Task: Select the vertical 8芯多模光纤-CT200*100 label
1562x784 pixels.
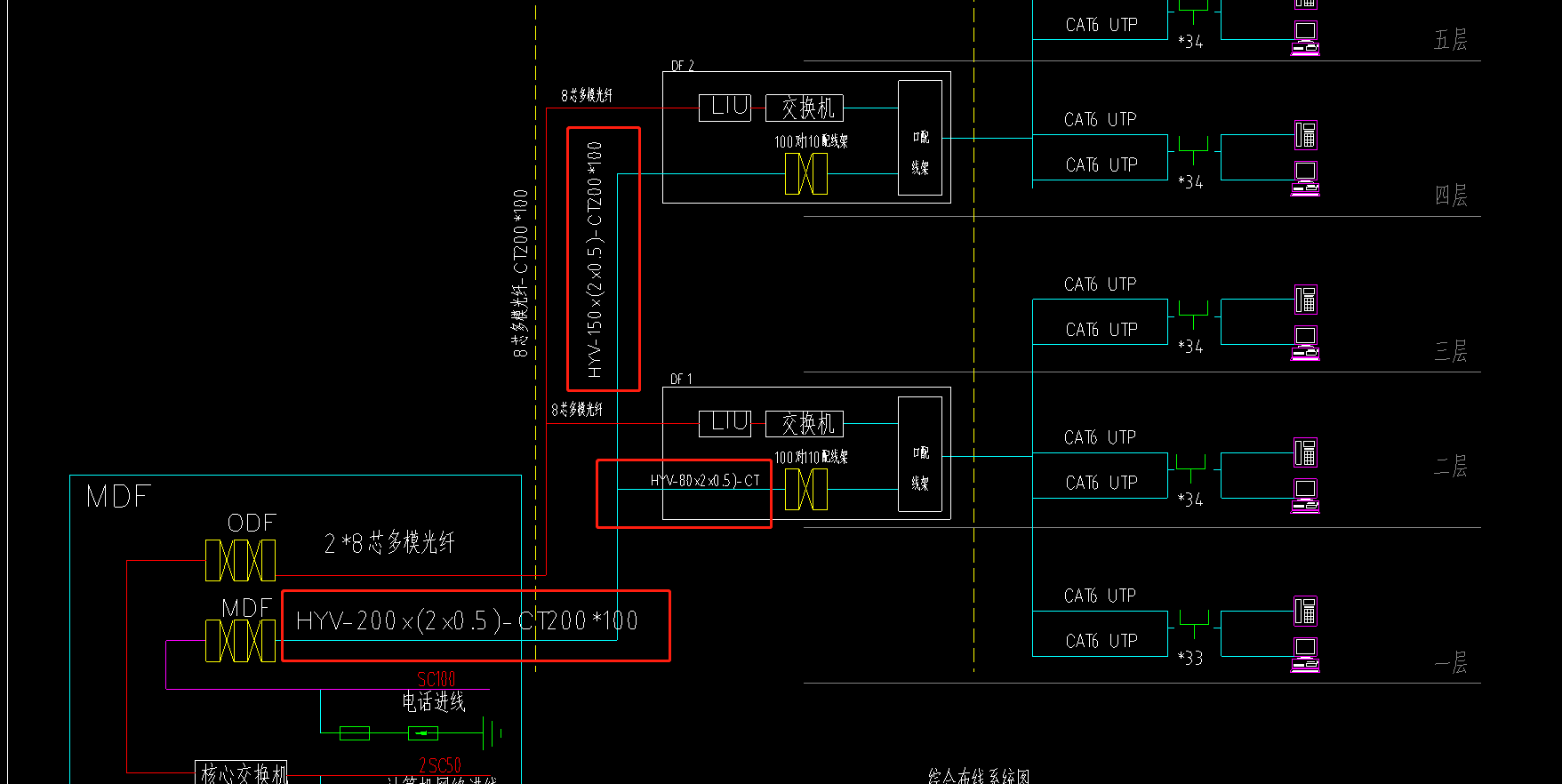Action: [x=521, y=273]
